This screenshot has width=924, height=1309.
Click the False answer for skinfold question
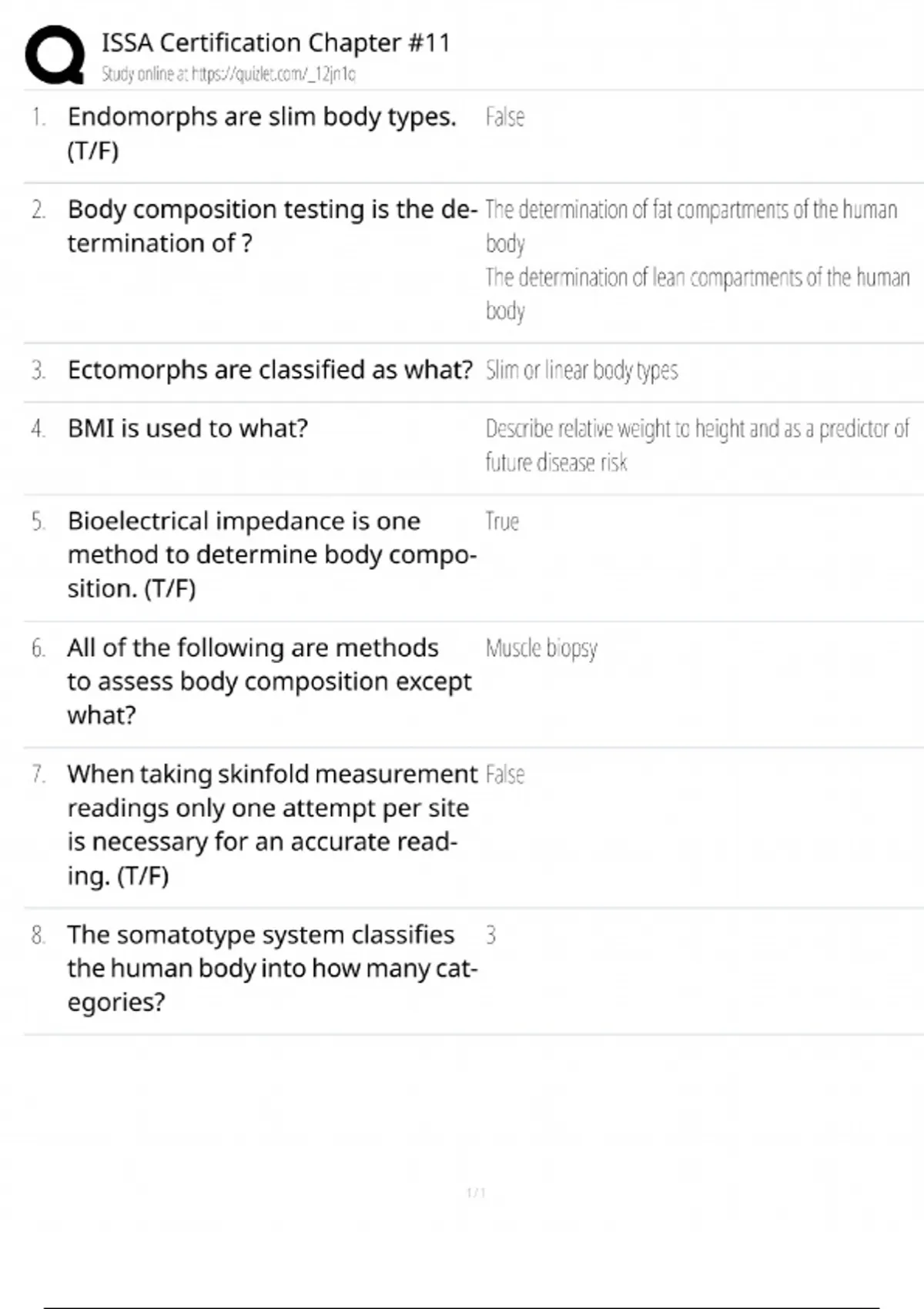[x=505, y=775]
